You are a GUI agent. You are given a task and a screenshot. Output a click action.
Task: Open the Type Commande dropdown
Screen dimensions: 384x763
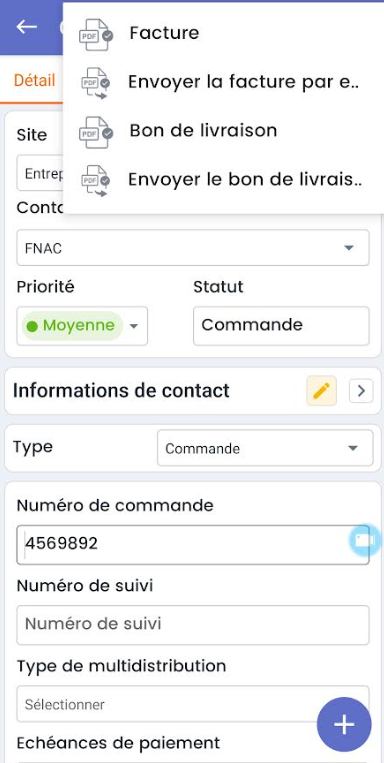click(265, 448)
